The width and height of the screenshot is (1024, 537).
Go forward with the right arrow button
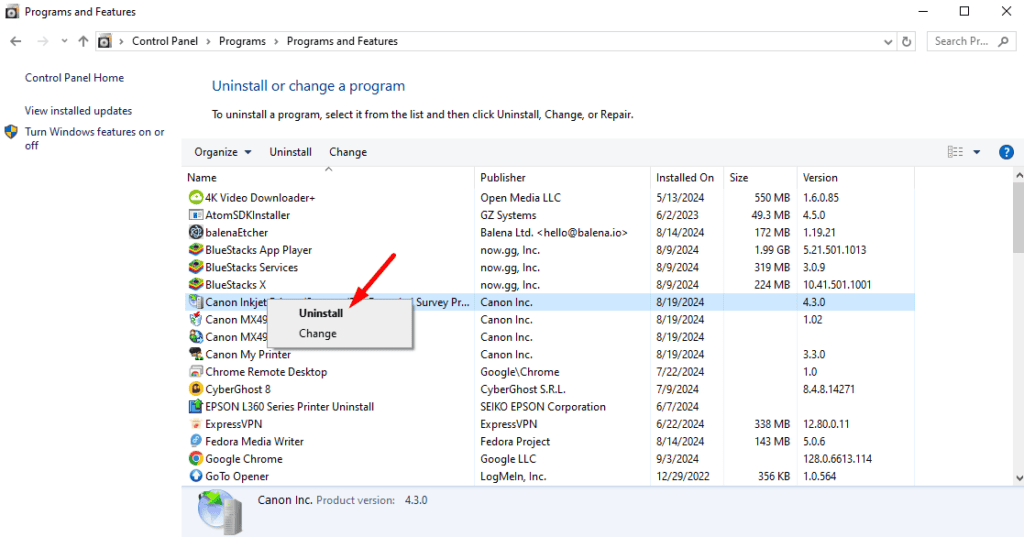click(43, 41)
